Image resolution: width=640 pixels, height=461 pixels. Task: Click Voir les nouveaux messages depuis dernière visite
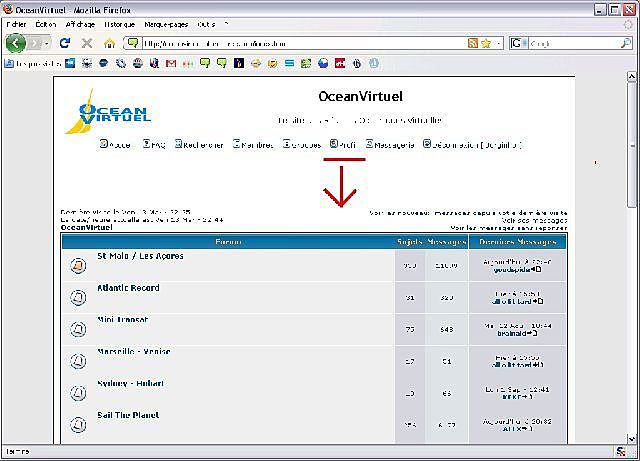pyautogui.click(x=468, y=213)
